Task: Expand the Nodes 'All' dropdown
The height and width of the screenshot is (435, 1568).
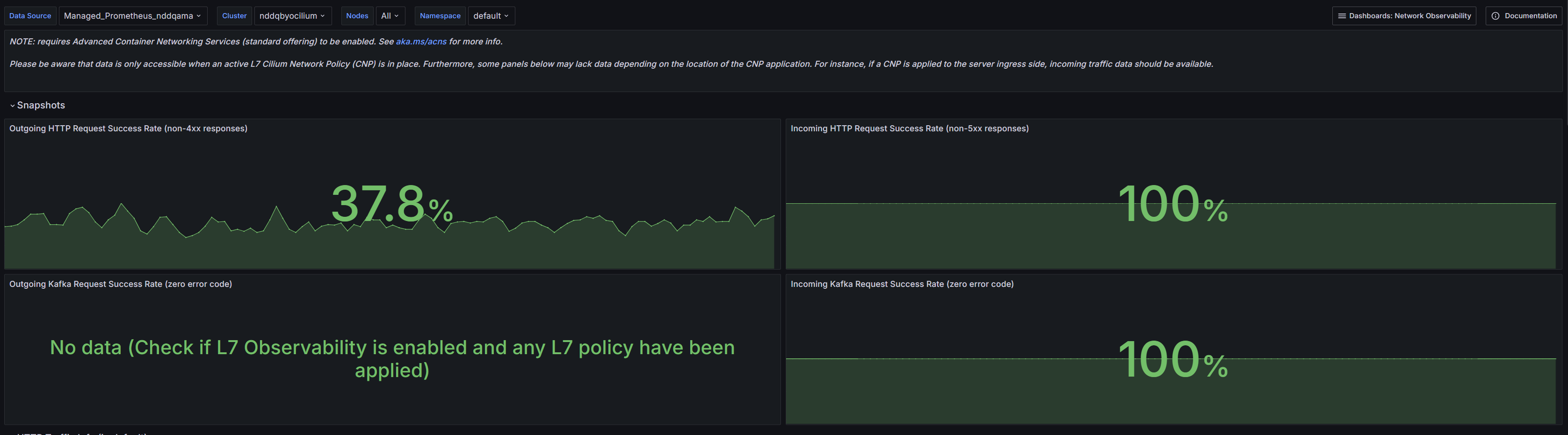Action: [390, 16]
